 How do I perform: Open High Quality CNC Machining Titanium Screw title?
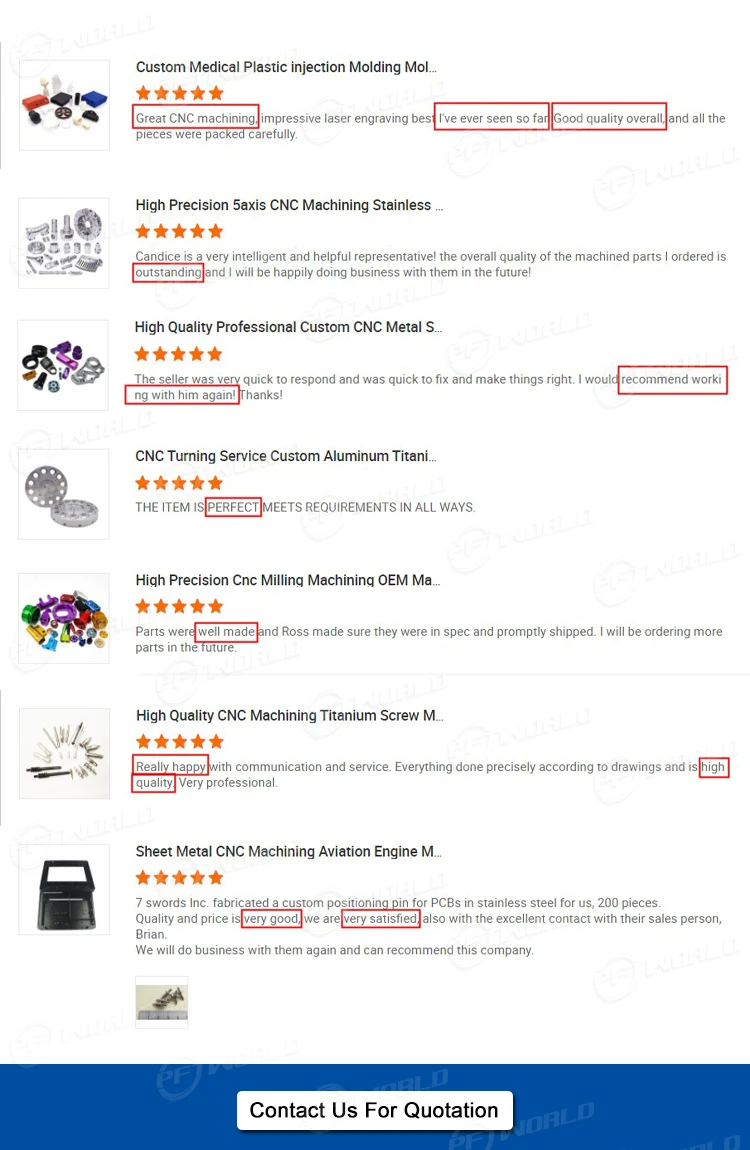[x=290, y=715]
